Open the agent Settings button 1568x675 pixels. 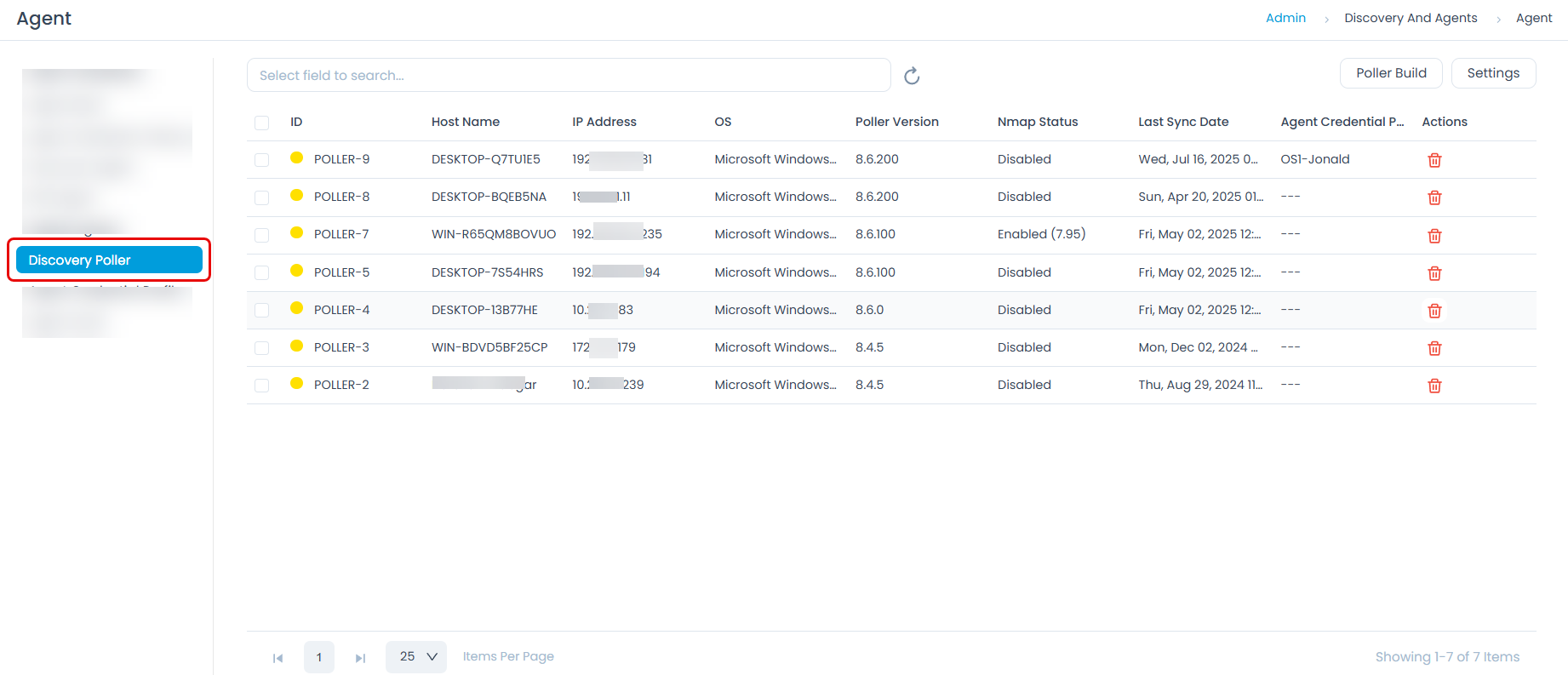(x=1493, y=73)
